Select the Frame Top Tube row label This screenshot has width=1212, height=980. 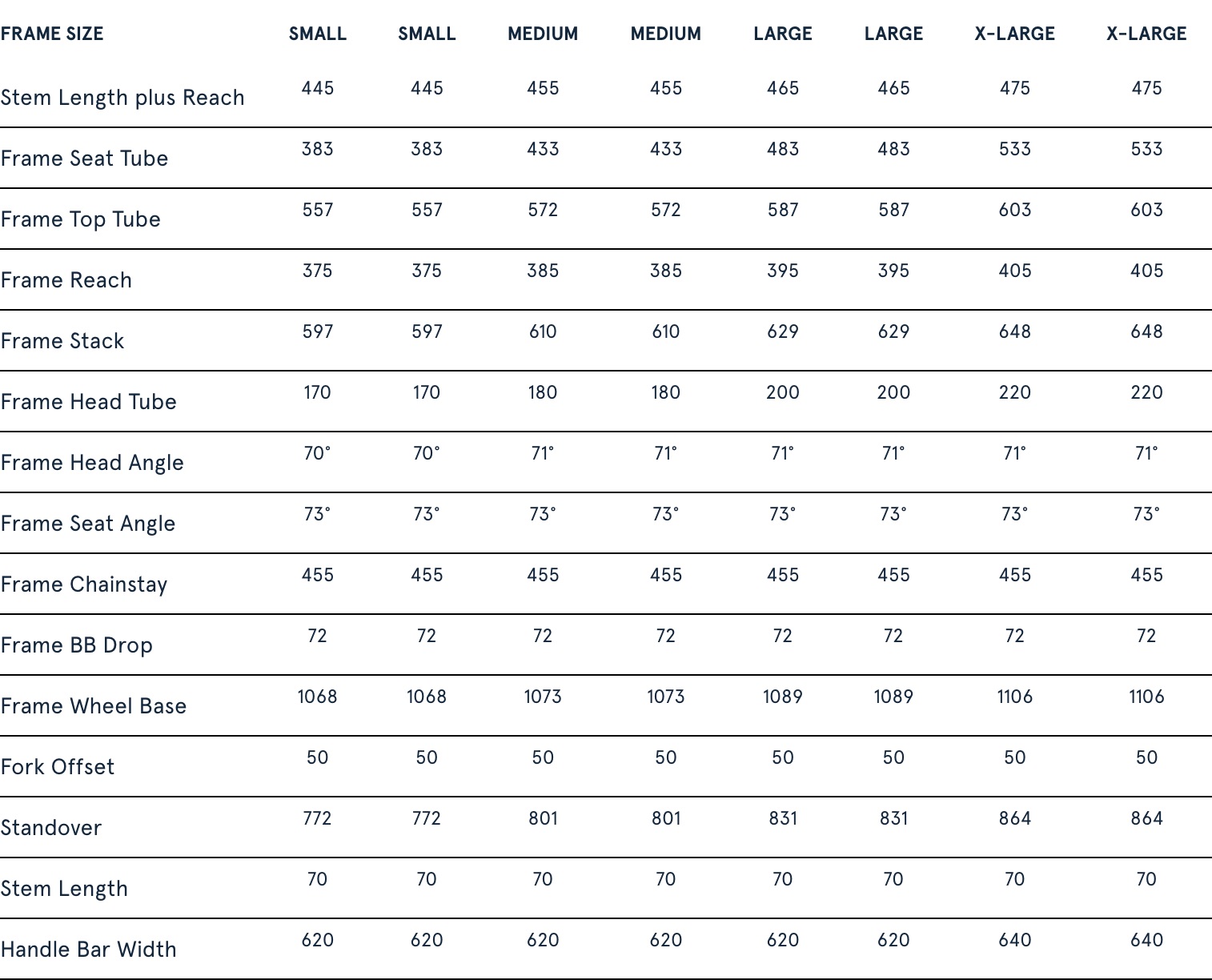tap(80, 219)
